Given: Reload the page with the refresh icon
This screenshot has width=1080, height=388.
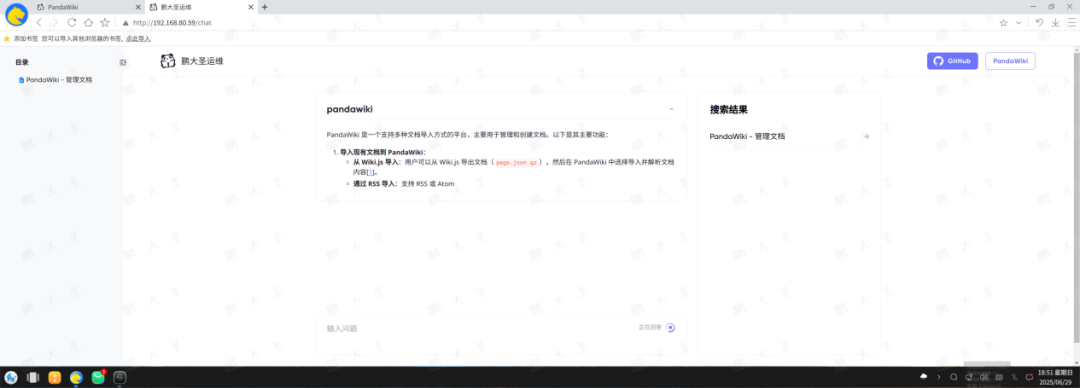Looking at the screenshot, I should [72, 23].
